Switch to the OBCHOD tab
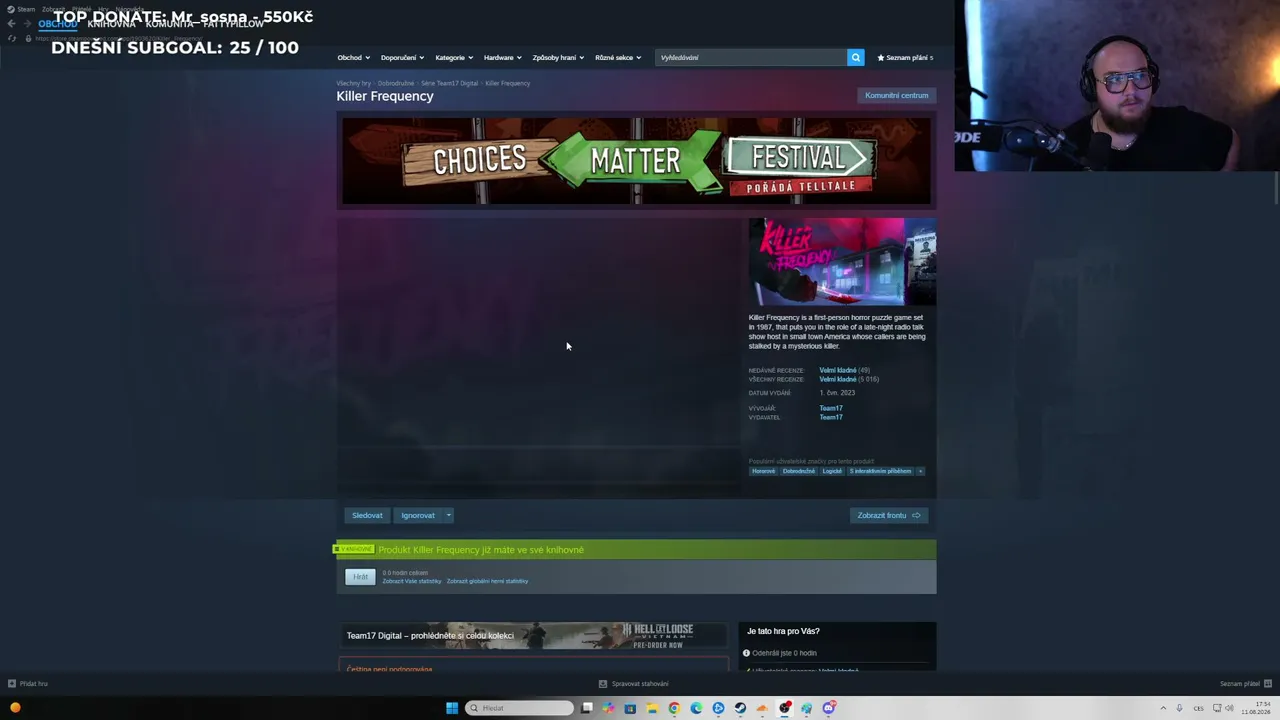This screenshot has height=720, width=1280. click(57, 24)
